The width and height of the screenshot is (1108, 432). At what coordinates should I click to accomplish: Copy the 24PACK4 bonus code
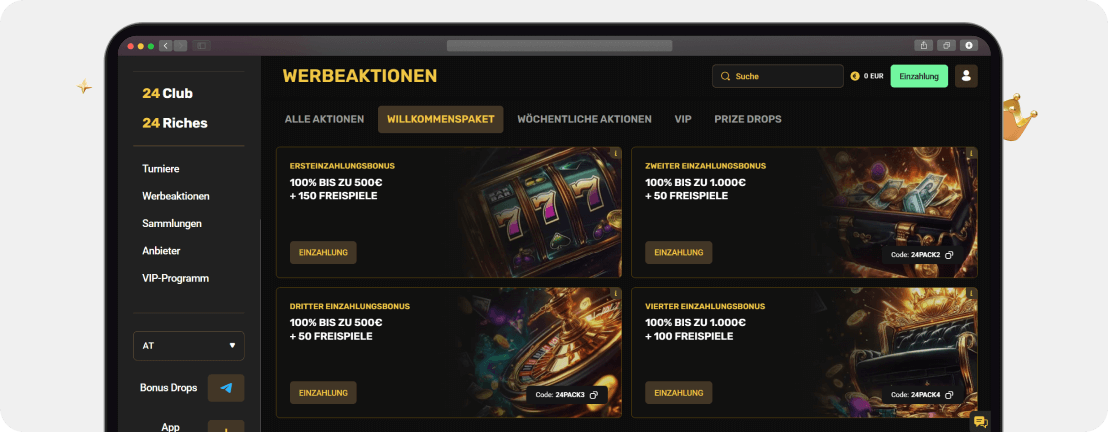[949, 395]
